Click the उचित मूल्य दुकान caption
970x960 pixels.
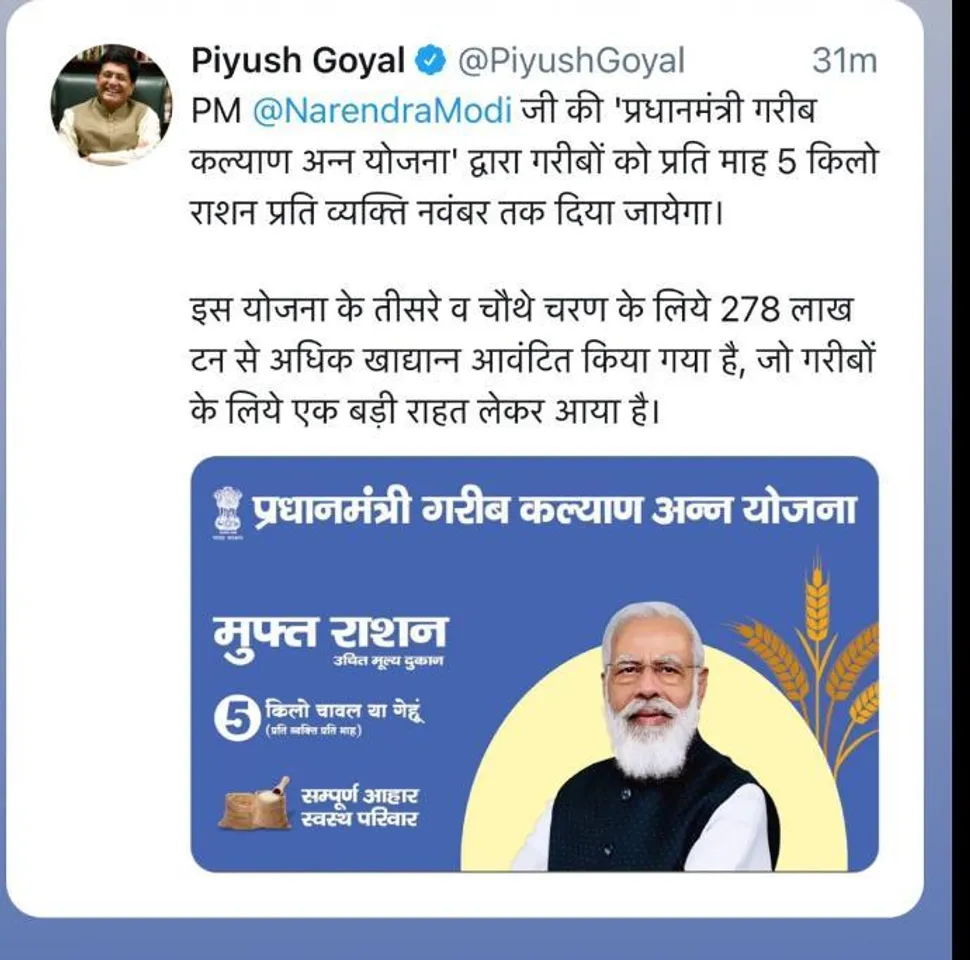pyautogui.click(x=388, y=661)
